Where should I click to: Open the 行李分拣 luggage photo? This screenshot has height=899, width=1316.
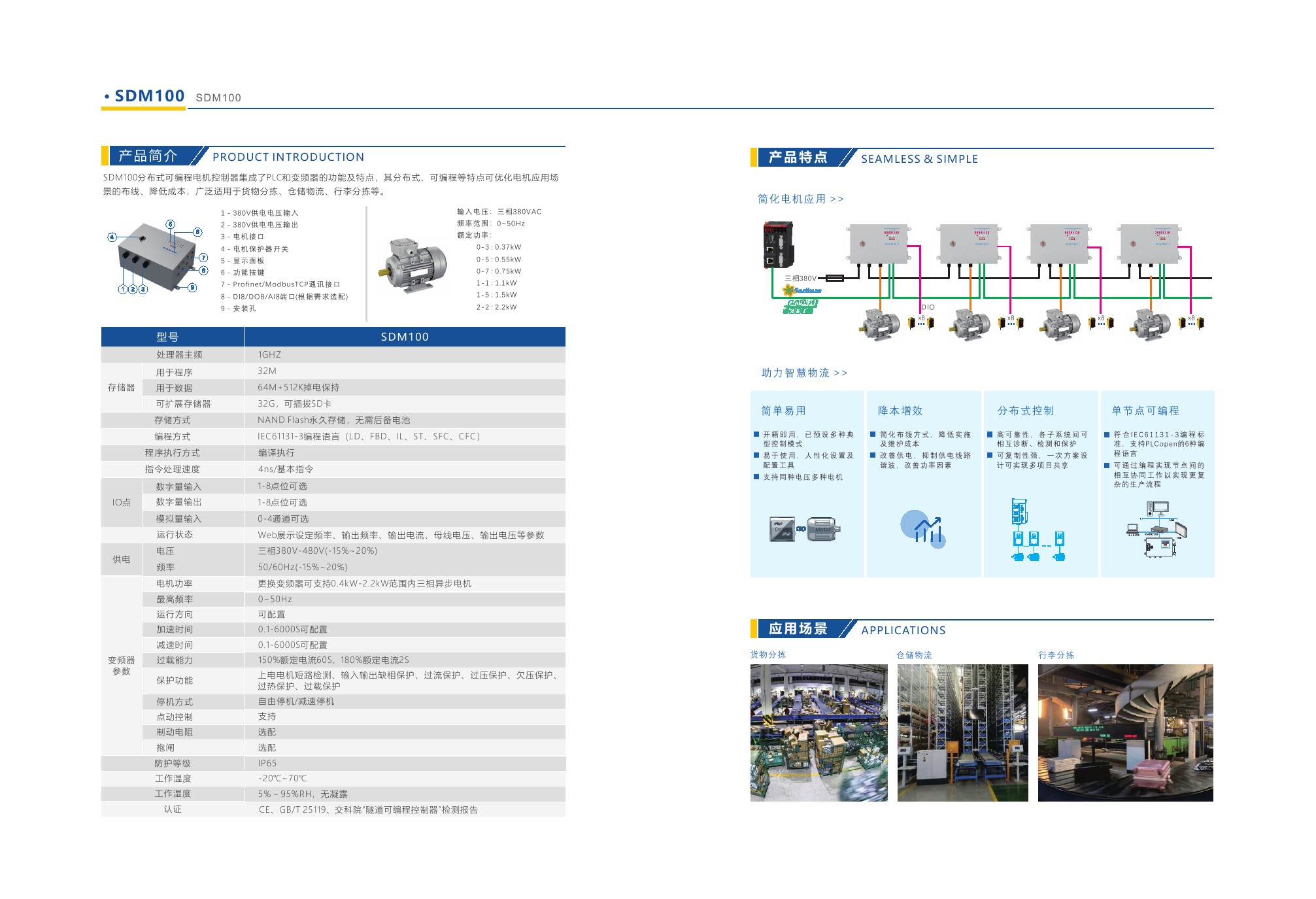[x=1125, y=733]
